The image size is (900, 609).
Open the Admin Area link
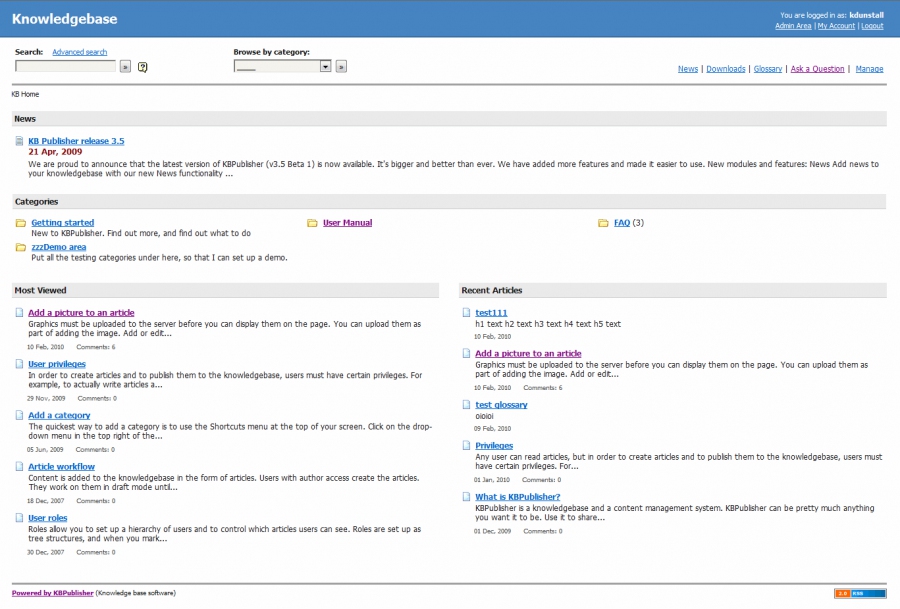(793, 26)
